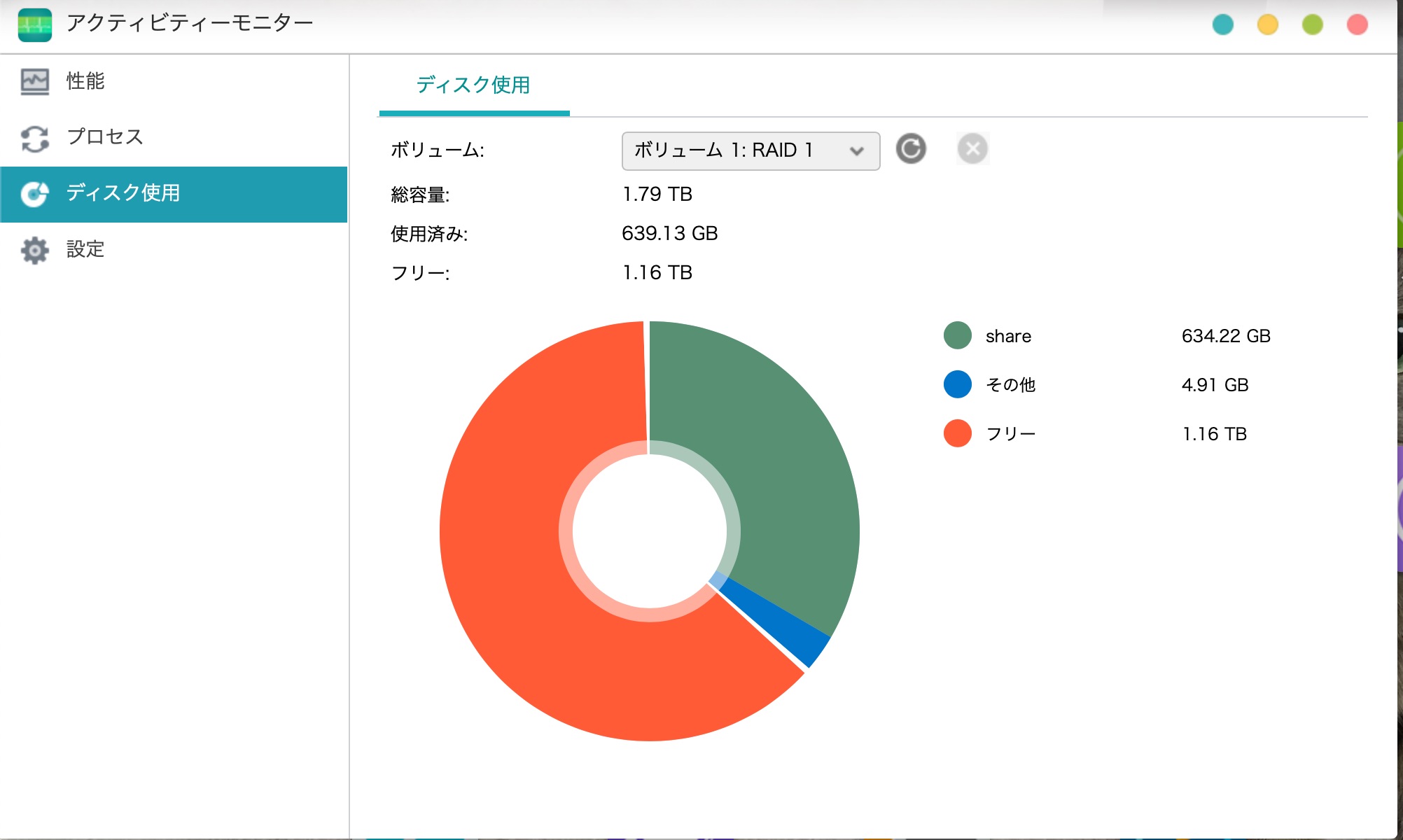Screen dimensions: 1403x840
Task: Click the Settings (設定) gear icon
Action: (x=35, y=250)
